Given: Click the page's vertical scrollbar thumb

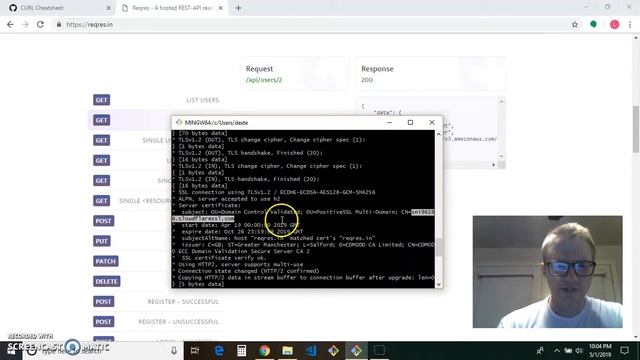Looking at the screenshot, I should pos(636,129).
